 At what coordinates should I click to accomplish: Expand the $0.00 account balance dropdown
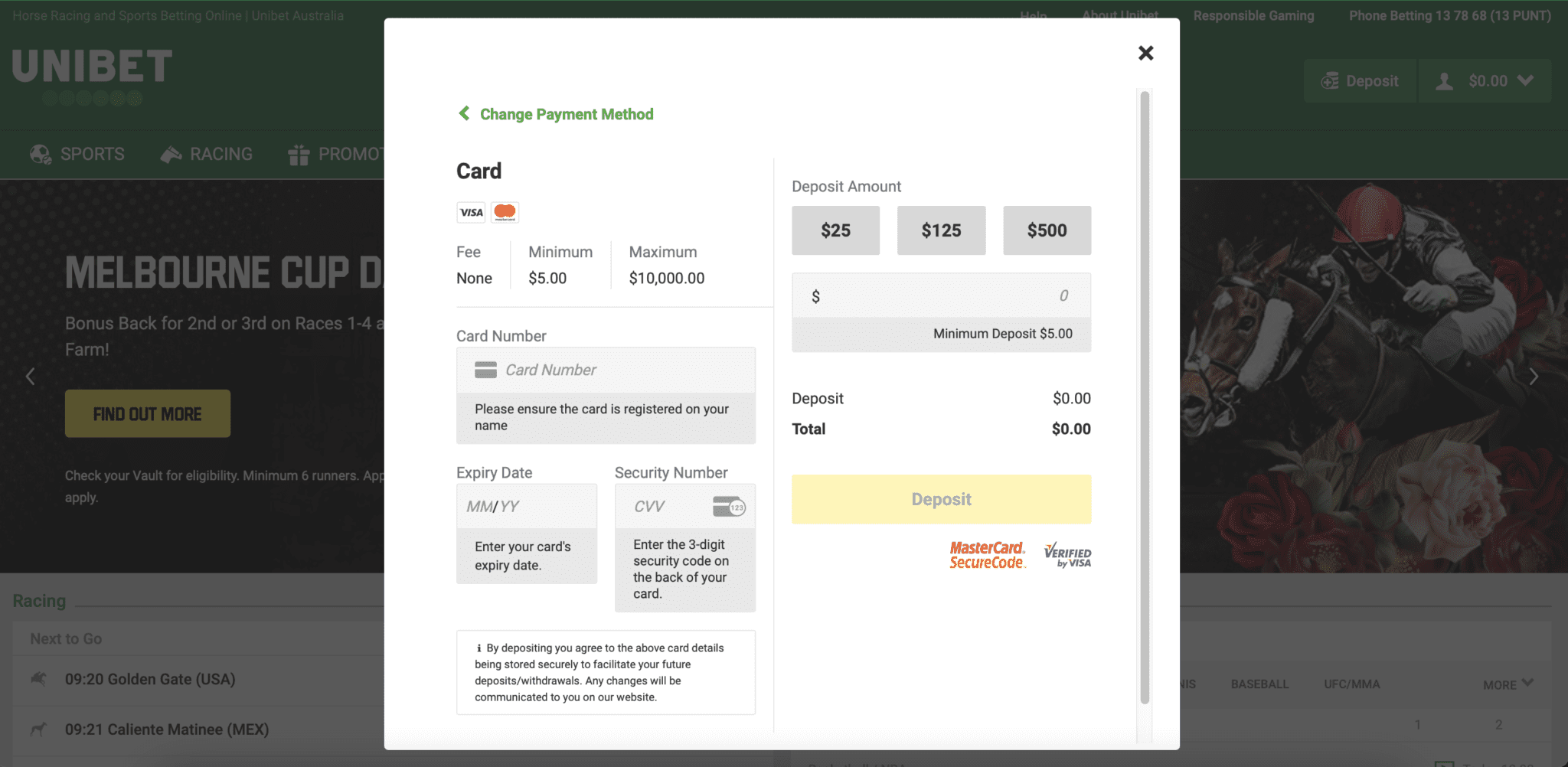pos(1485,81)
